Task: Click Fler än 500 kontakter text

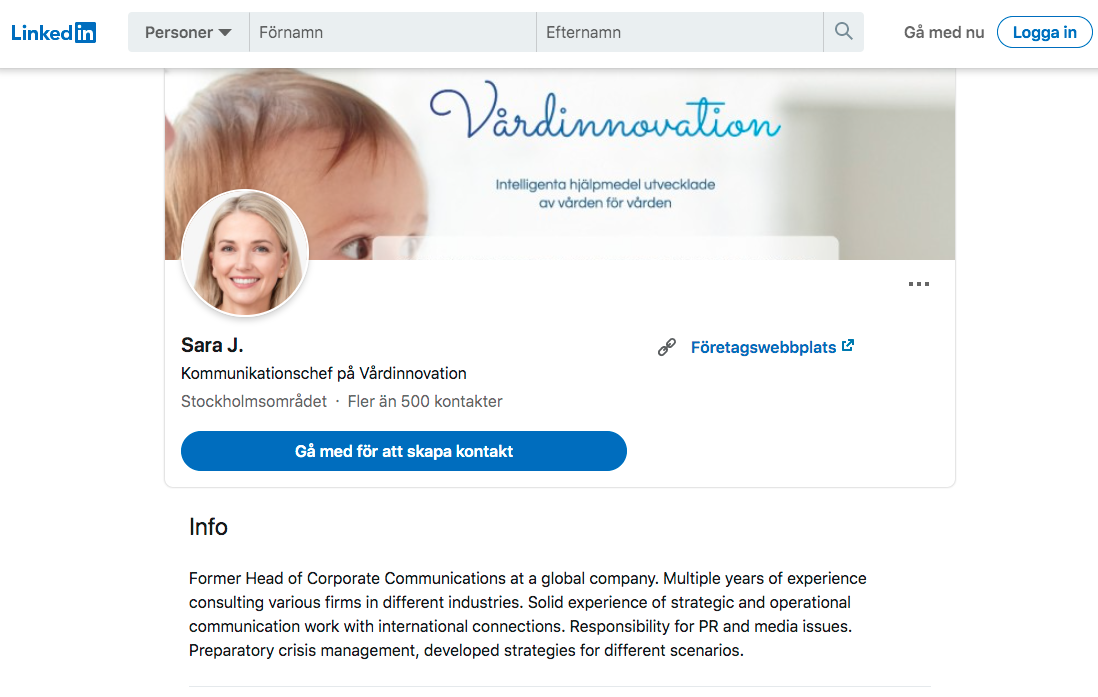Action: pyautogui.click(x=425, y=401)
